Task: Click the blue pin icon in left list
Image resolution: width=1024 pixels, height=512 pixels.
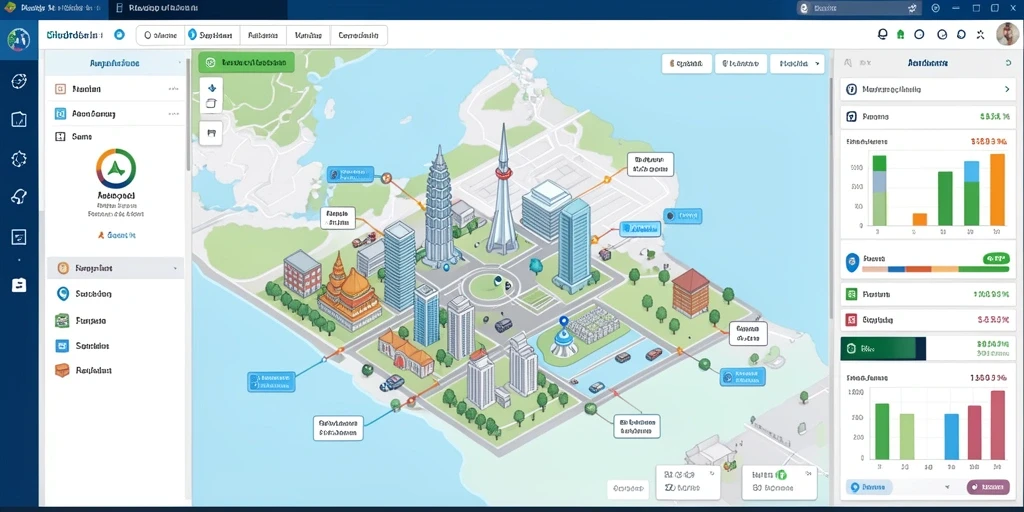Action: (63, 294)
